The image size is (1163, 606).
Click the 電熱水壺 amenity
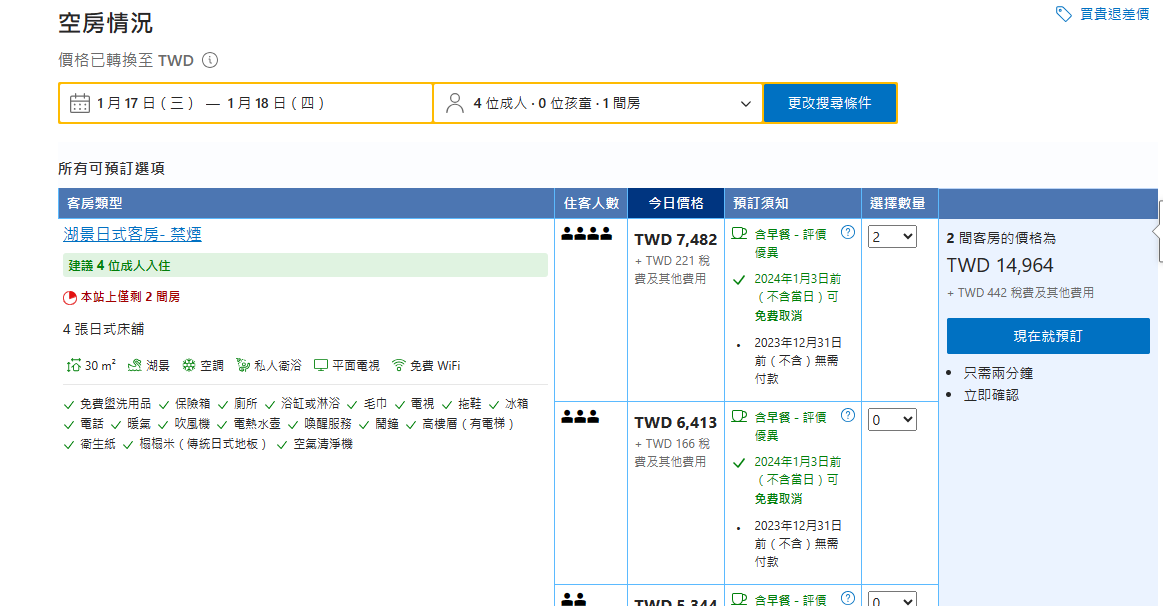257,424
